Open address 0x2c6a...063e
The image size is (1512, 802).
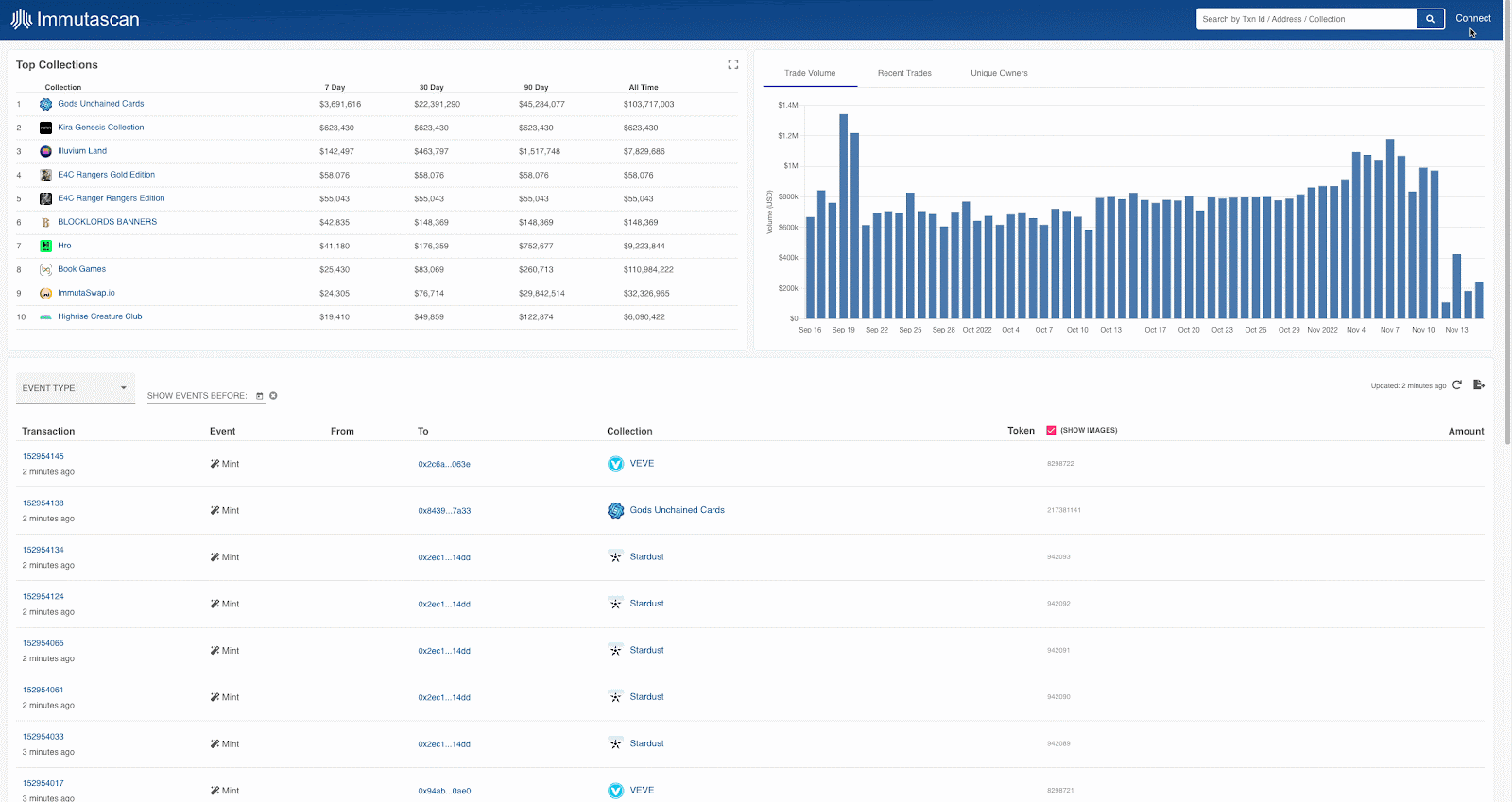[444, 465]
